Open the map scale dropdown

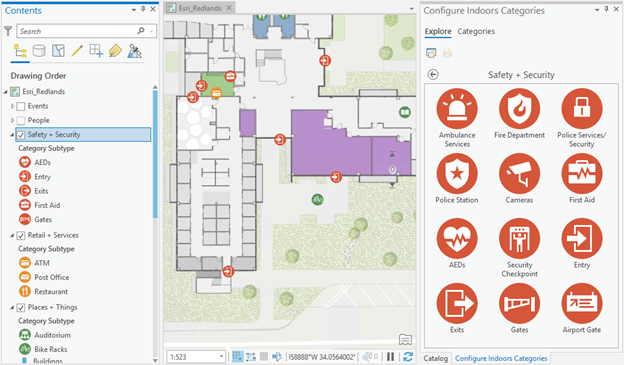click(221, 357)
